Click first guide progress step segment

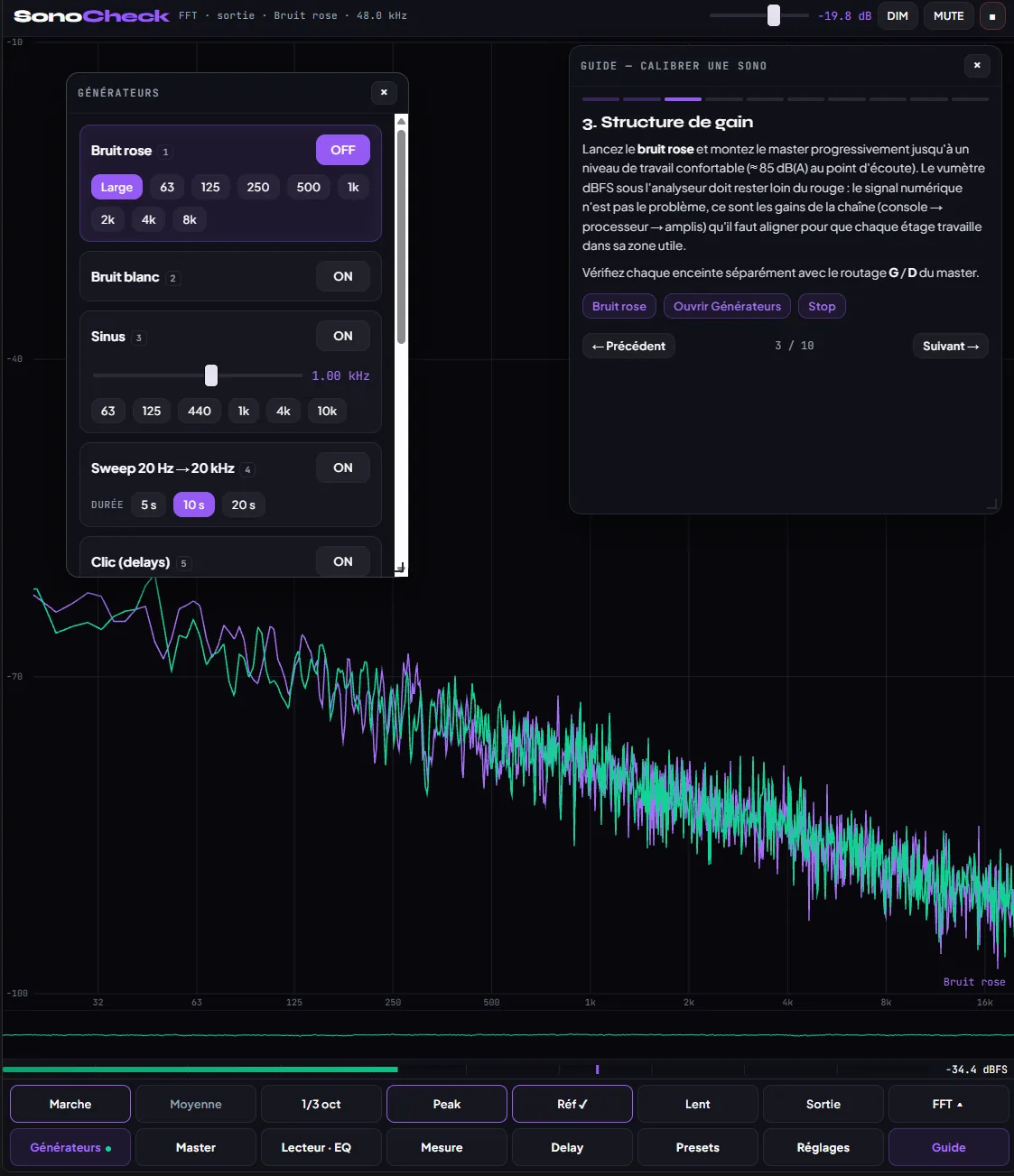[x=600, y=98]
